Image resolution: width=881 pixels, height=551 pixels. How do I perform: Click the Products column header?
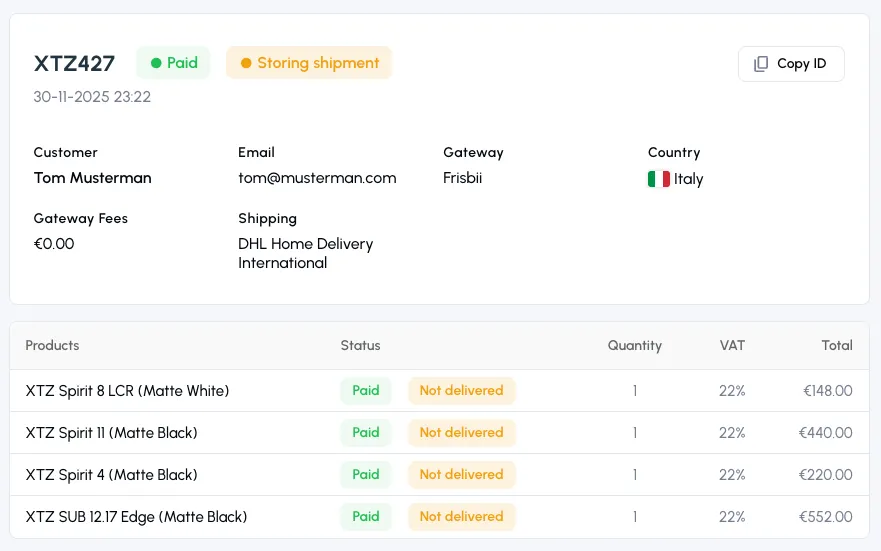[x=52, y=345]
